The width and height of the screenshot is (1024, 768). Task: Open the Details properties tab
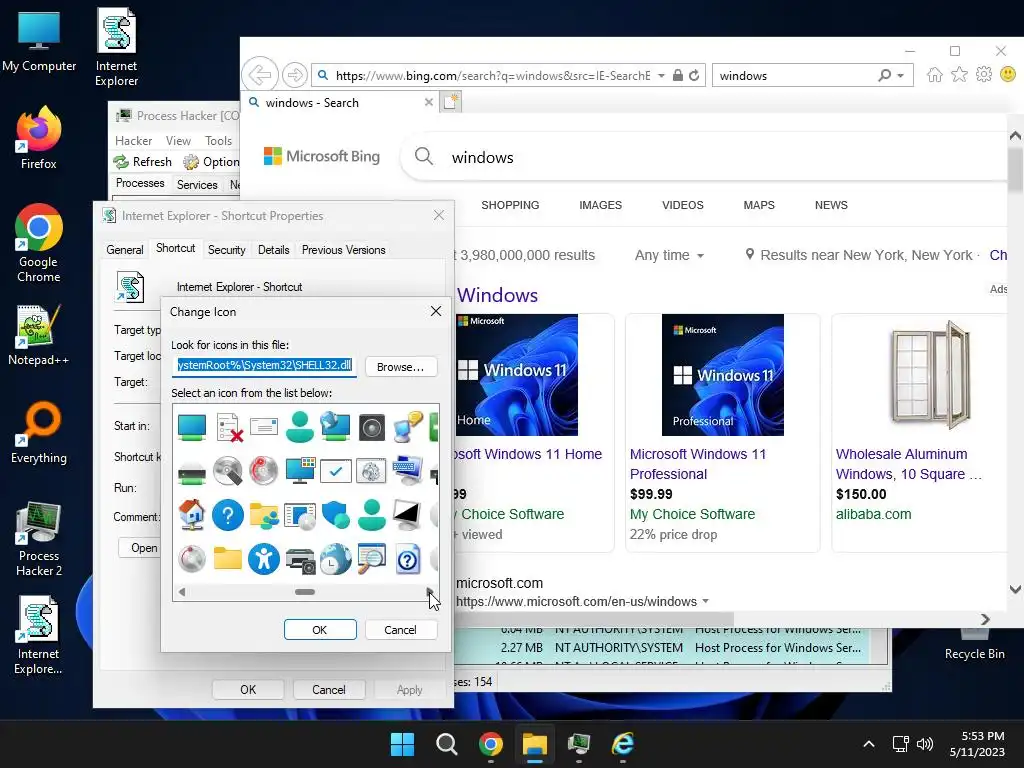click(274, 249)
